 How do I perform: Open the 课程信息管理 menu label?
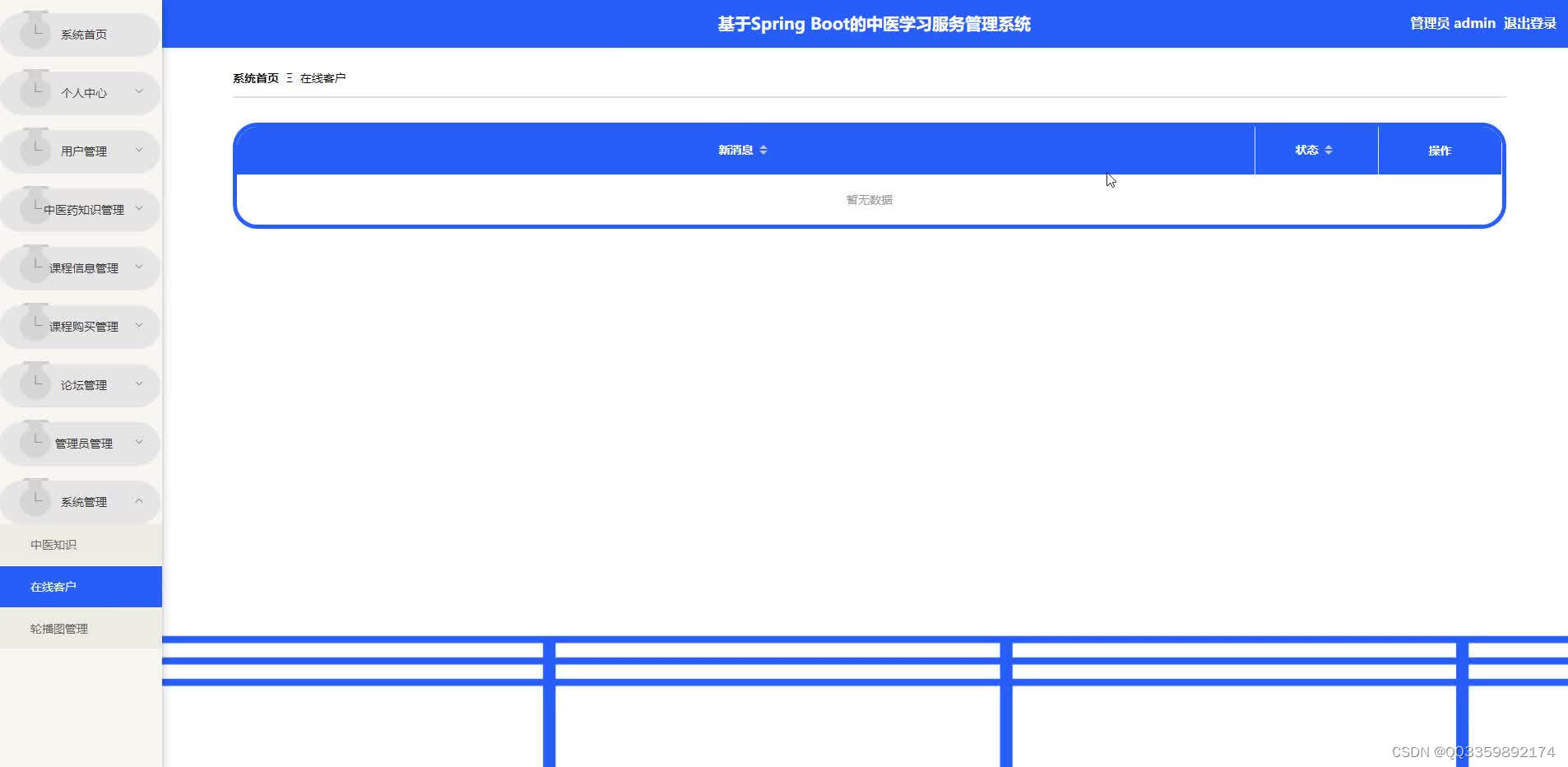(84, 268)
